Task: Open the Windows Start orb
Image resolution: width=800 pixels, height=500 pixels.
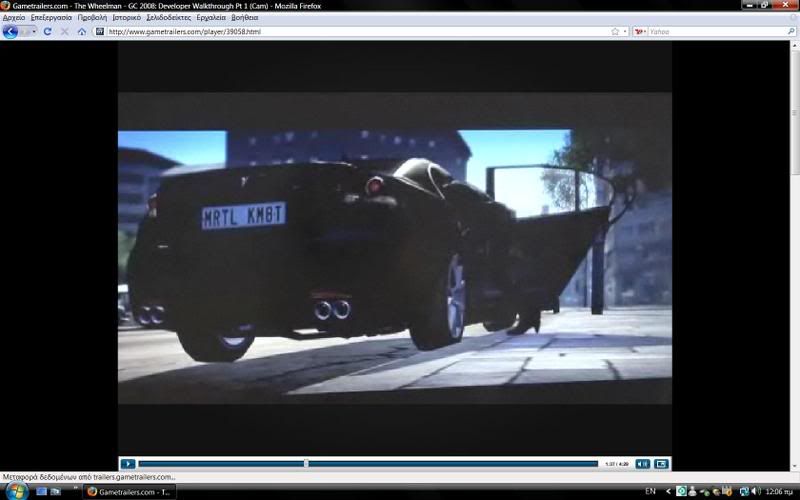Action: point(16,491)
